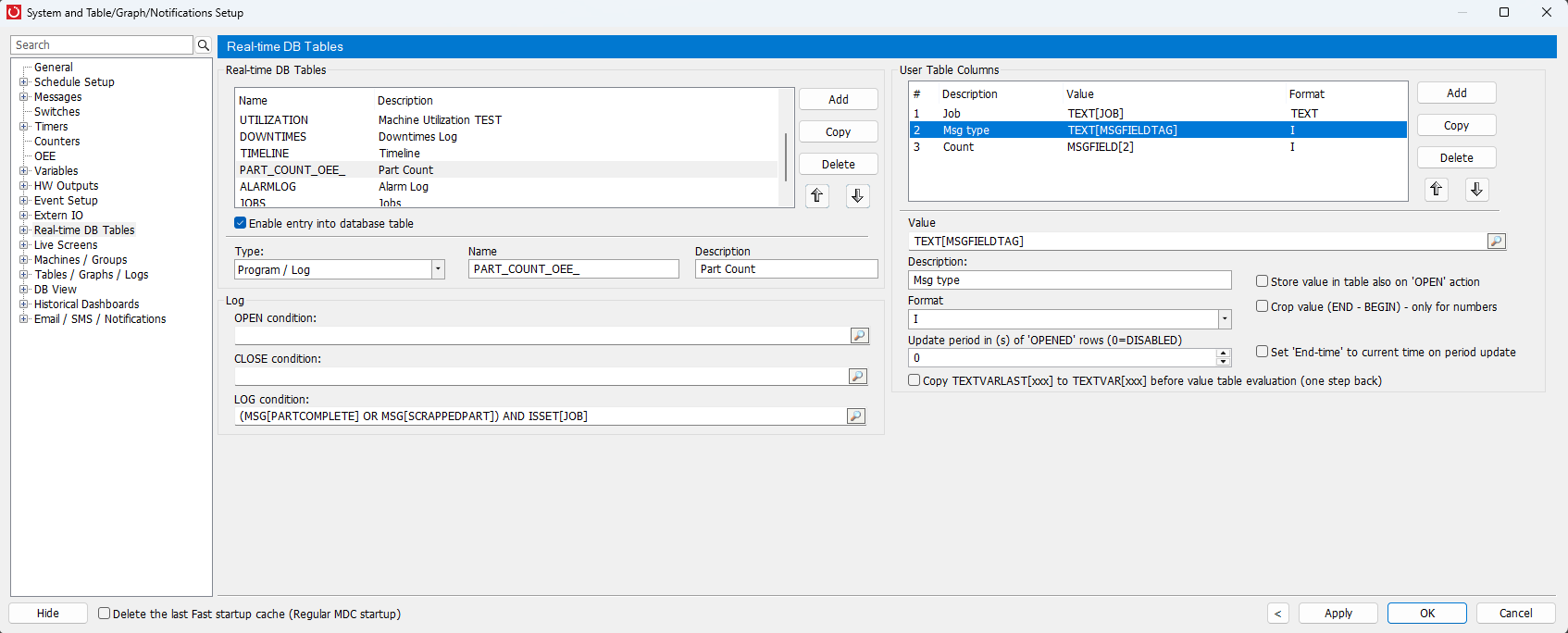
Task: Open the Type dropdown (Program / Log)
Action: pos(438,269)
